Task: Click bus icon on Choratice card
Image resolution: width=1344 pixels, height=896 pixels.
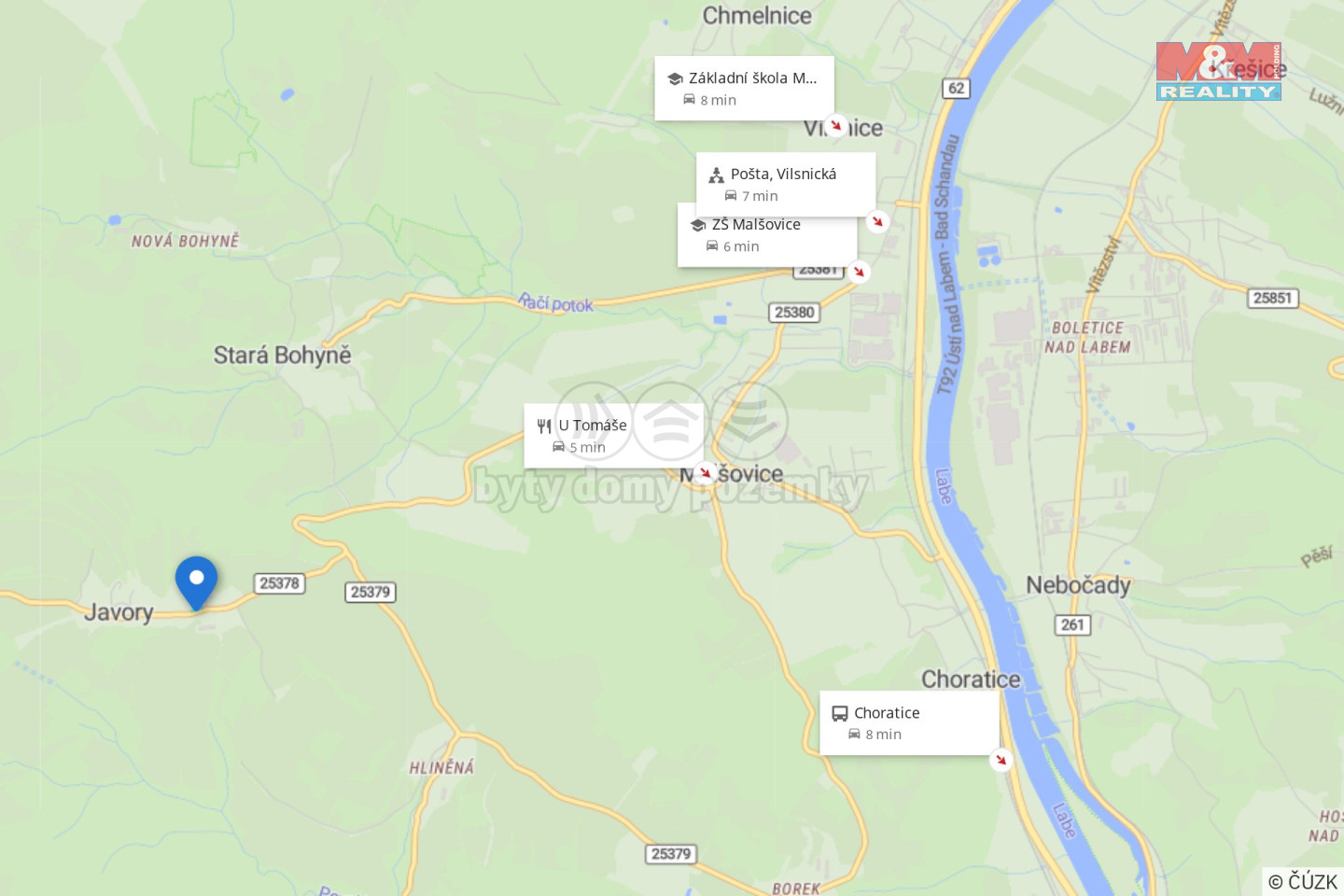Action: click(x=840, y=713)
